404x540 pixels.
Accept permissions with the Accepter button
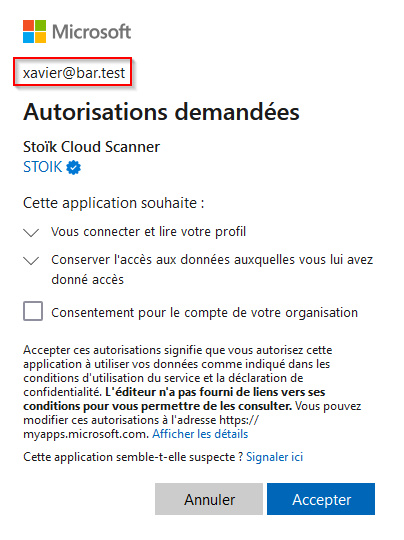point(321,499)
